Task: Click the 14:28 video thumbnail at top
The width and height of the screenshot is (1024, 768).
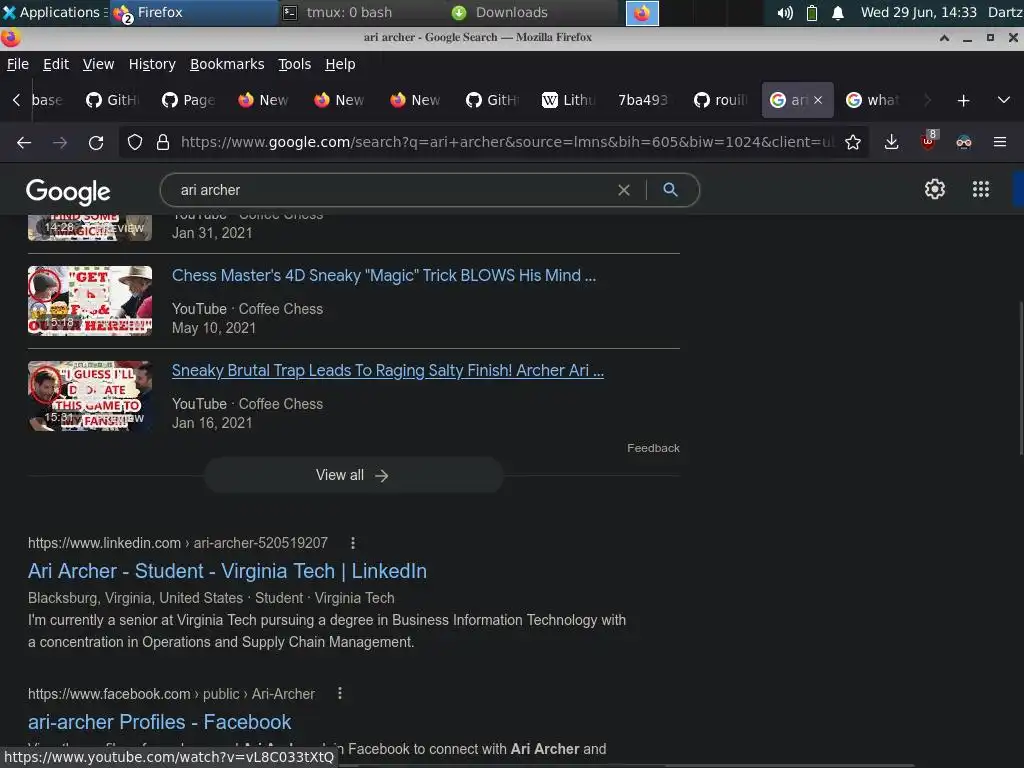Action: coord(89,228)
